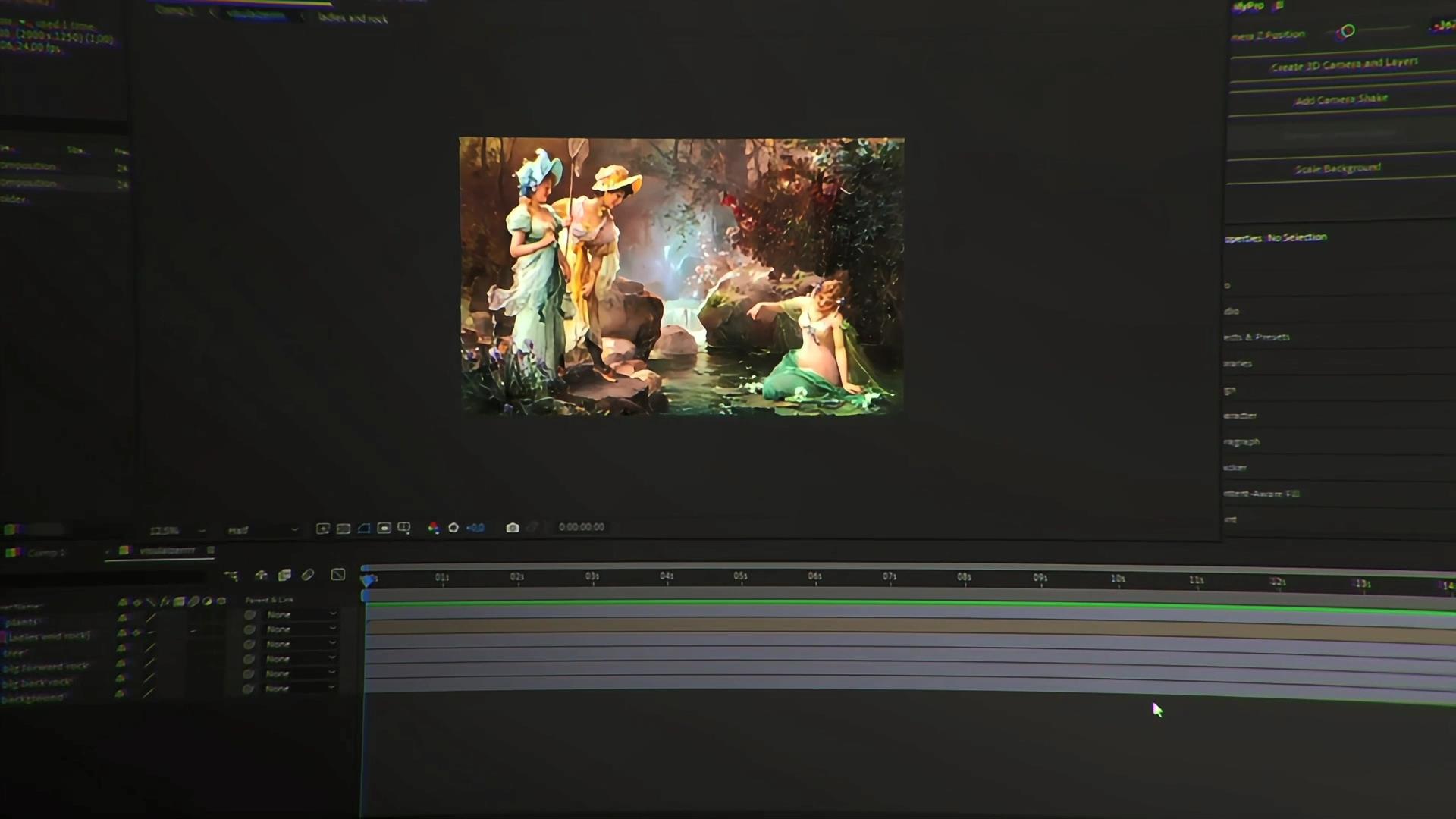Toggle collapse transformations on ladies and rock layer
This screenshot has height=819, width=1456.
pyautogui.click(x=136, y=632)
